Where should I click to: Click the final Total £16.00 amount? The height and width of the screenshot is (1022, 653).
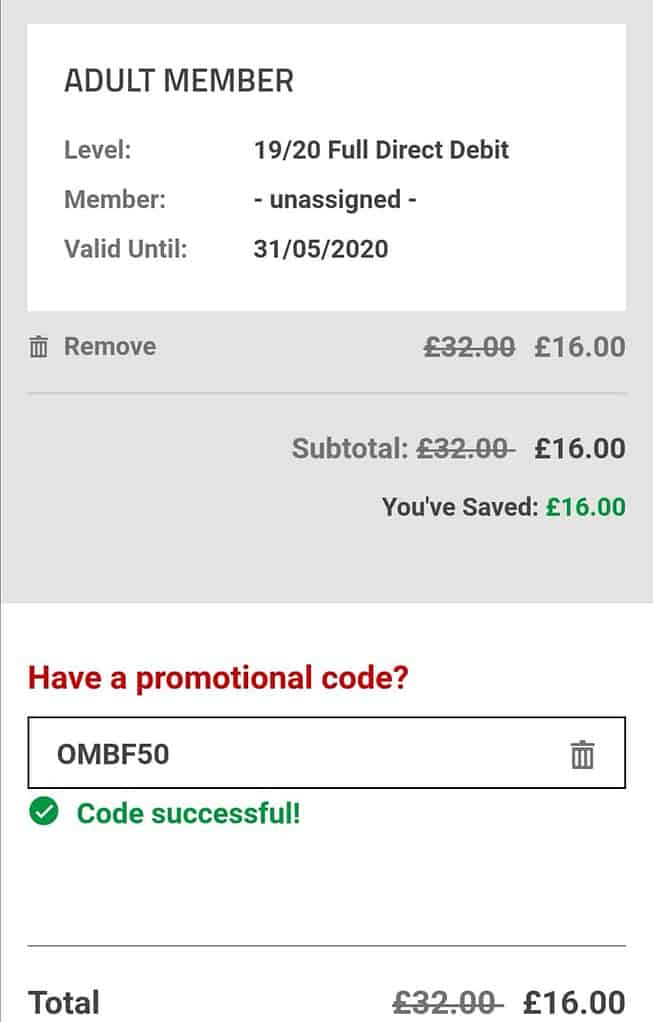pyautogui.click(x=574, y=1002)
